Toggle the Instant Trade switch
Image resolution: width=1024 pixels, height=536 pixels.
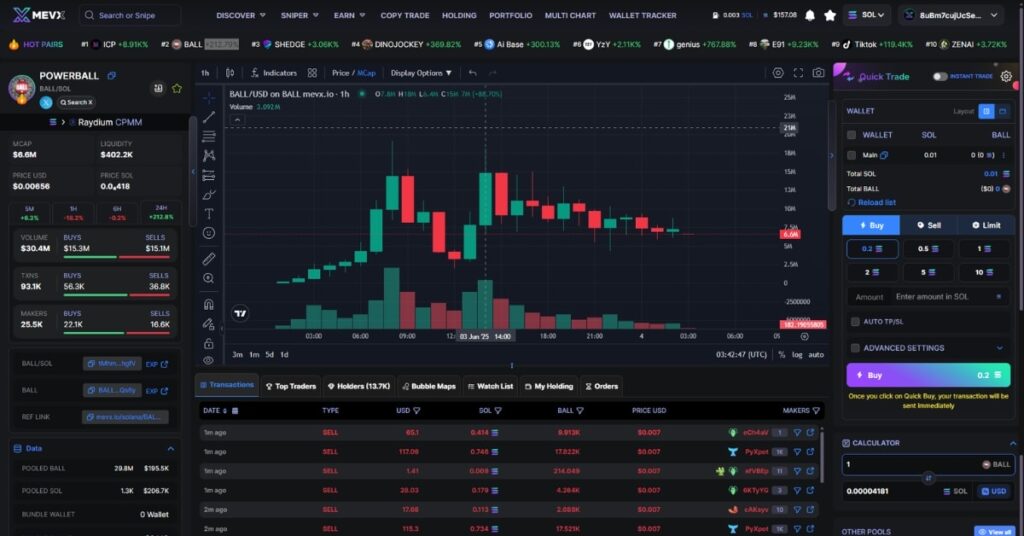(940, 76)
